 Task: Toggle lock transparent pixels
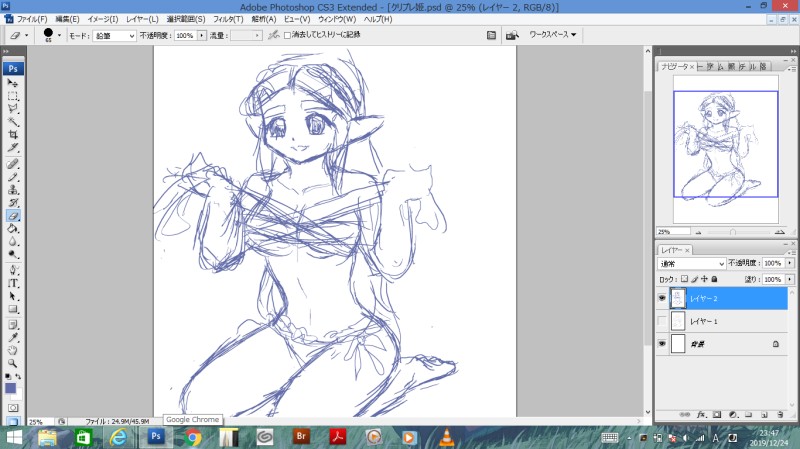pos(684,279)
